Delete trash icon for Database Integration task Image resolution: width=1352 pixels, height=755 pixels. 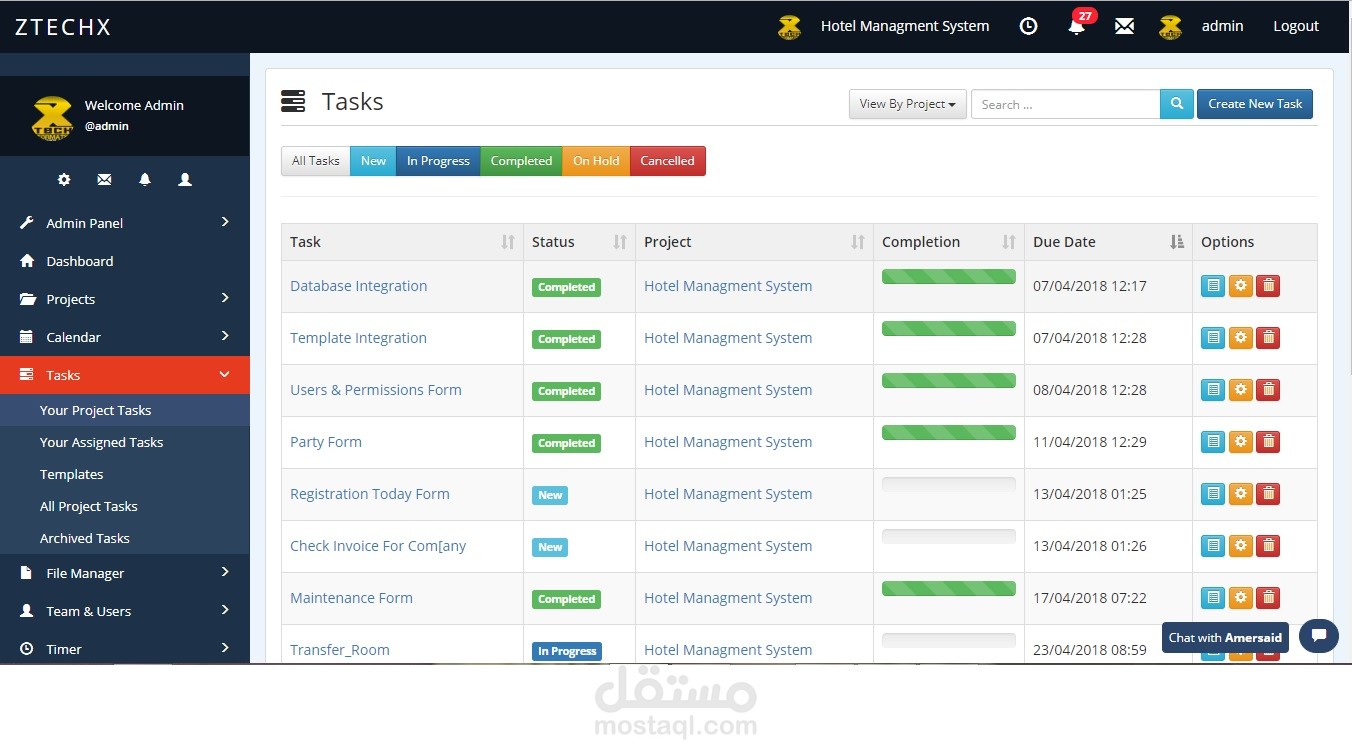coord(1268,285)
